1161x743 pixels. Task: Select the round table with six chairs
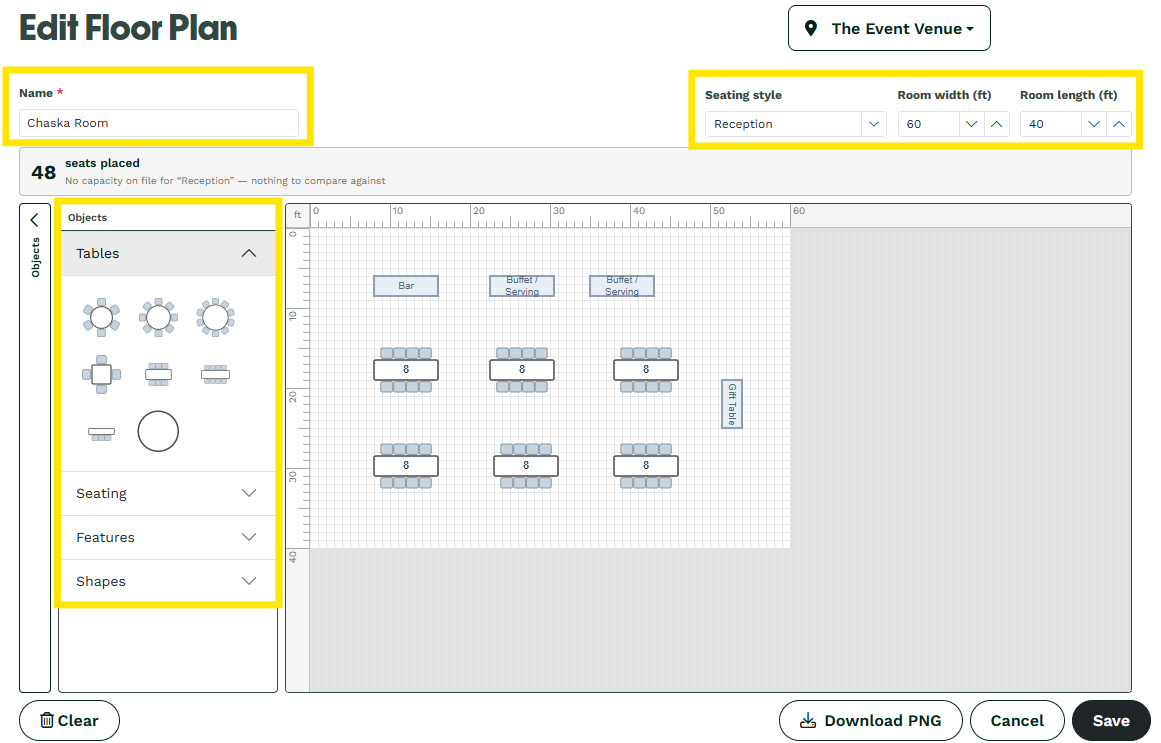pyautogui.click(x=101, y=318)
